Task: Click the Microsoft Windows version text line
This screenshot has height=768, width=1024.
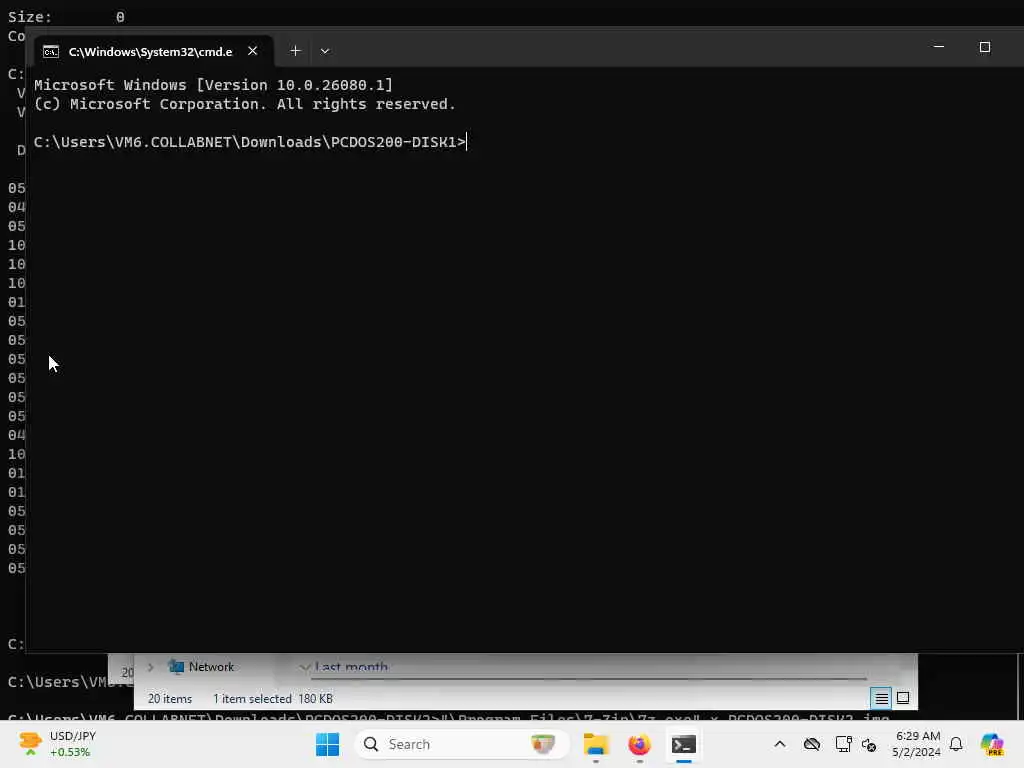Action: 214,85
